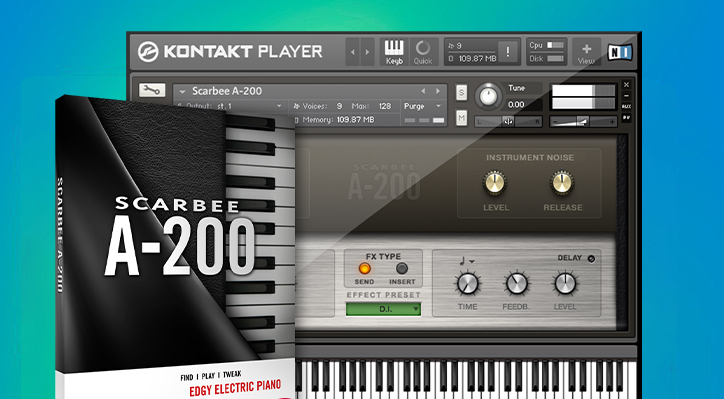Click the Disk usage meter

(555, 59)
